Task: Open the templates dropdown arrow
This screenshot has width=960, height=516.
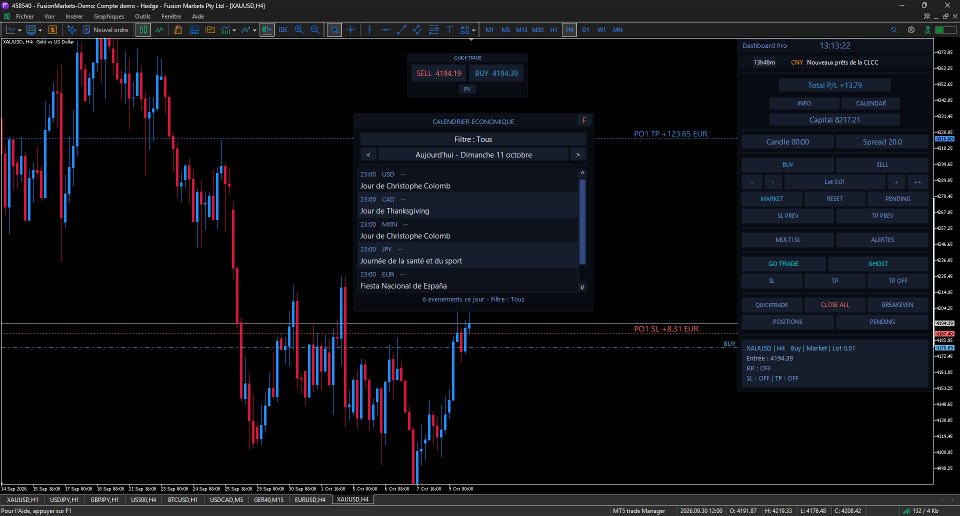Action: (x=255, y=30)
